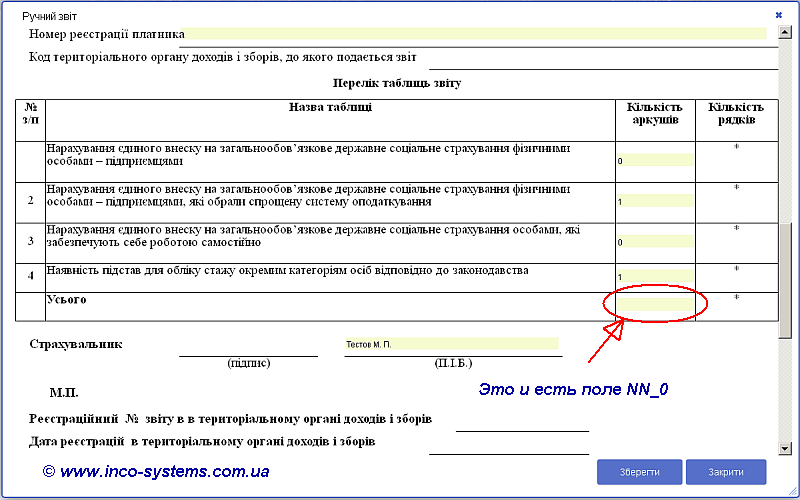This screenshot has height=500, width=800.
Task: Click the Дата реєстрацій label
Action: (x=202, y=441)
